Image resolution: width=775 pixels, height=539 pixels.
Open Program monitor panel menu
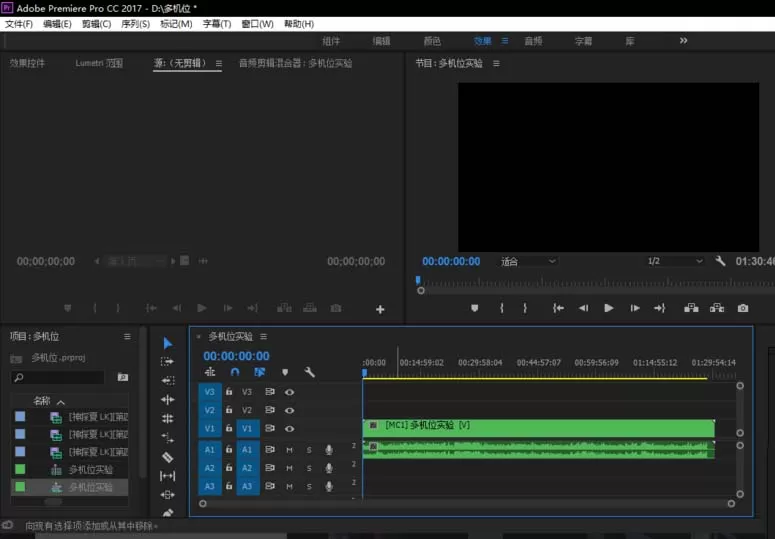pos(496,64)
